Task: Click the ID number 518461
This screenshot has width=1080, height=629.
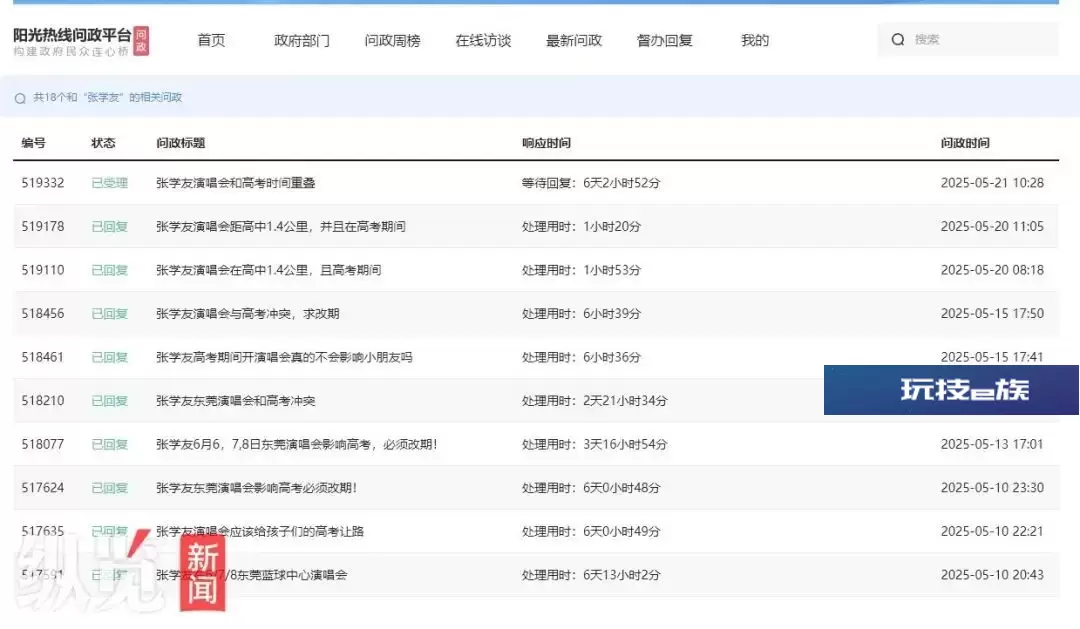Action: coord(43,357)
